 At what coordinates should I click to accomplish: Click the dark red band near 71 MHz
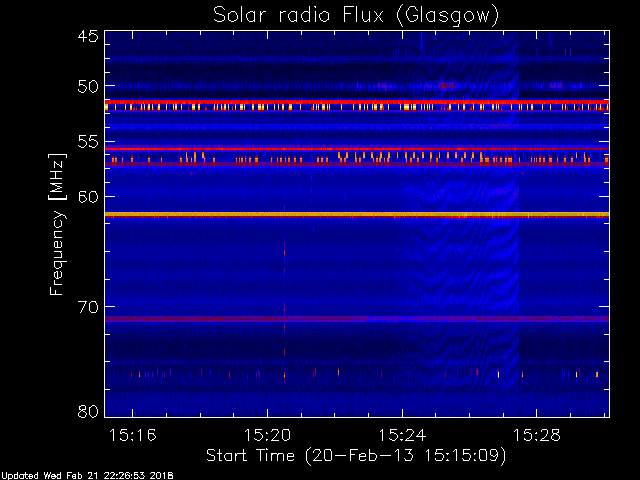[x=357, y=319]
